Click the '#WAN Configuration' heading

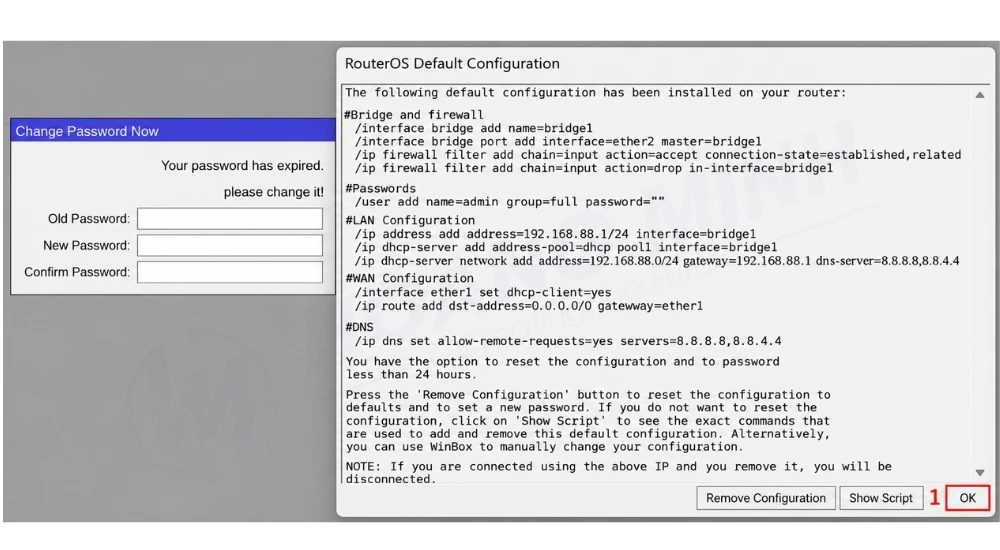(x=409, y=278)
